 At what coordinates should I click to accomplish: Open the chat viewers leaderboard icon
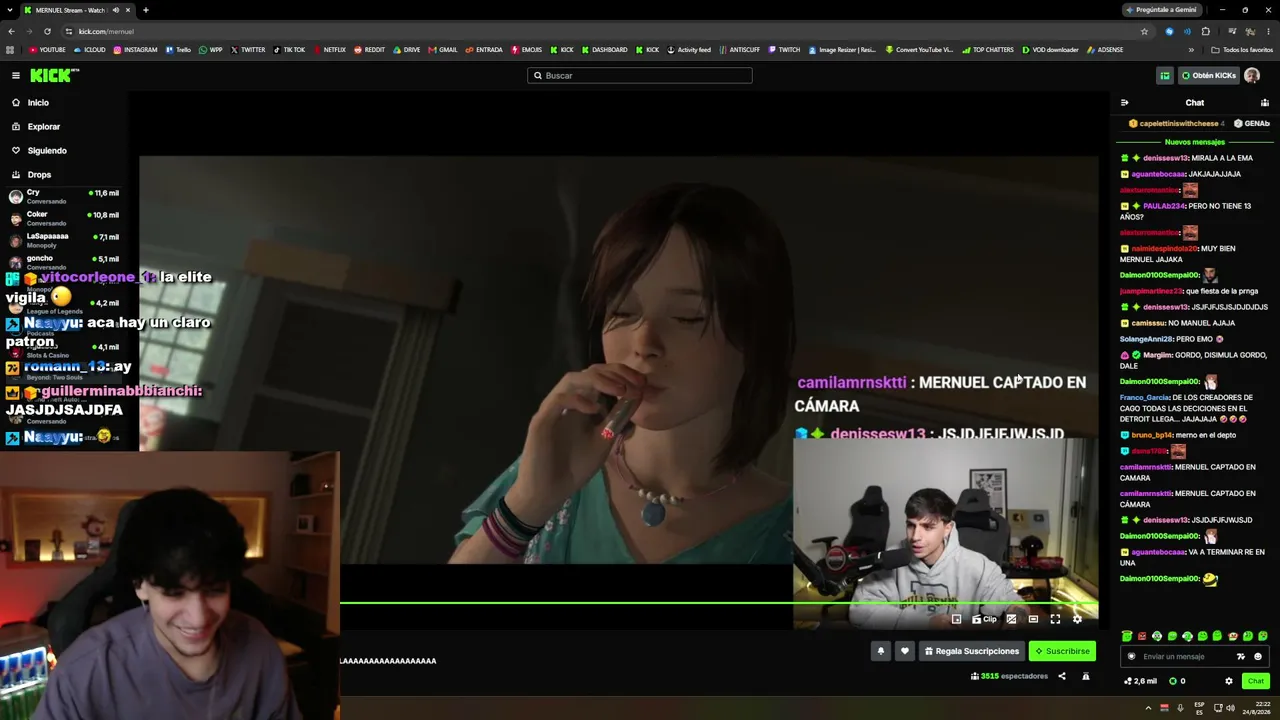[x=1264, y=102]
